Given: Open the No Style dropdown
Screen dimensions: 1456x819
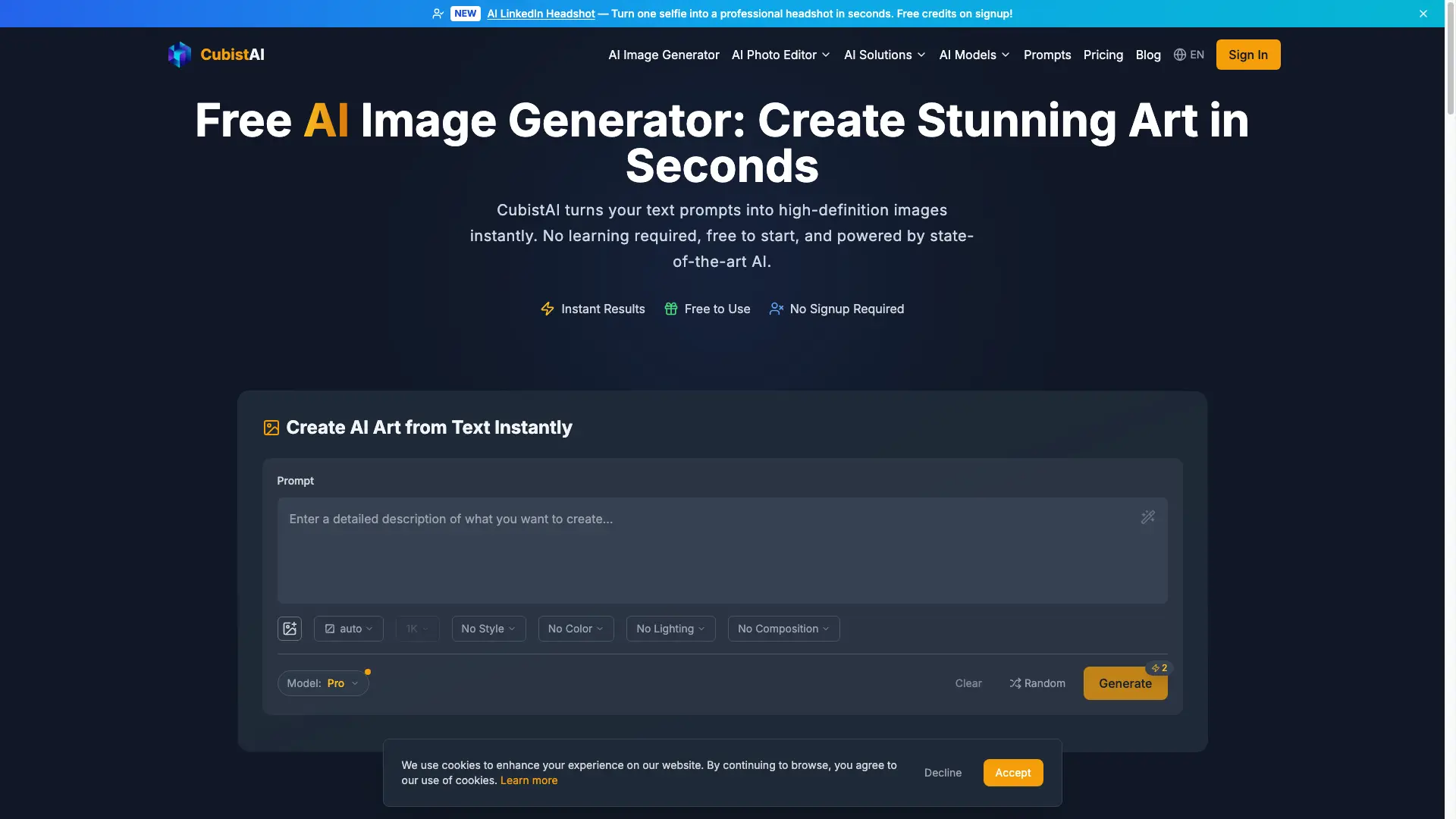Looking at the screenshot, I should click(489, 629).
